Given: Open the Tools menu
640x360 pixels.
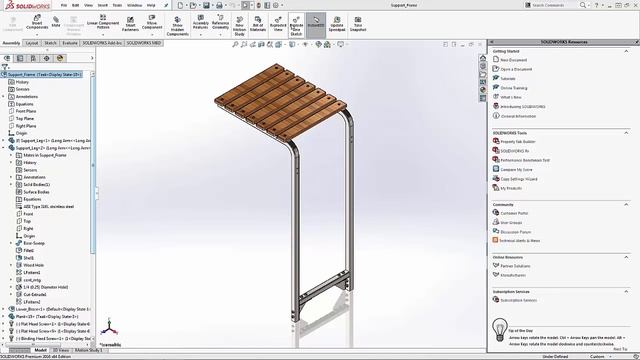Looking at the screenshot, I should (117, 5).
